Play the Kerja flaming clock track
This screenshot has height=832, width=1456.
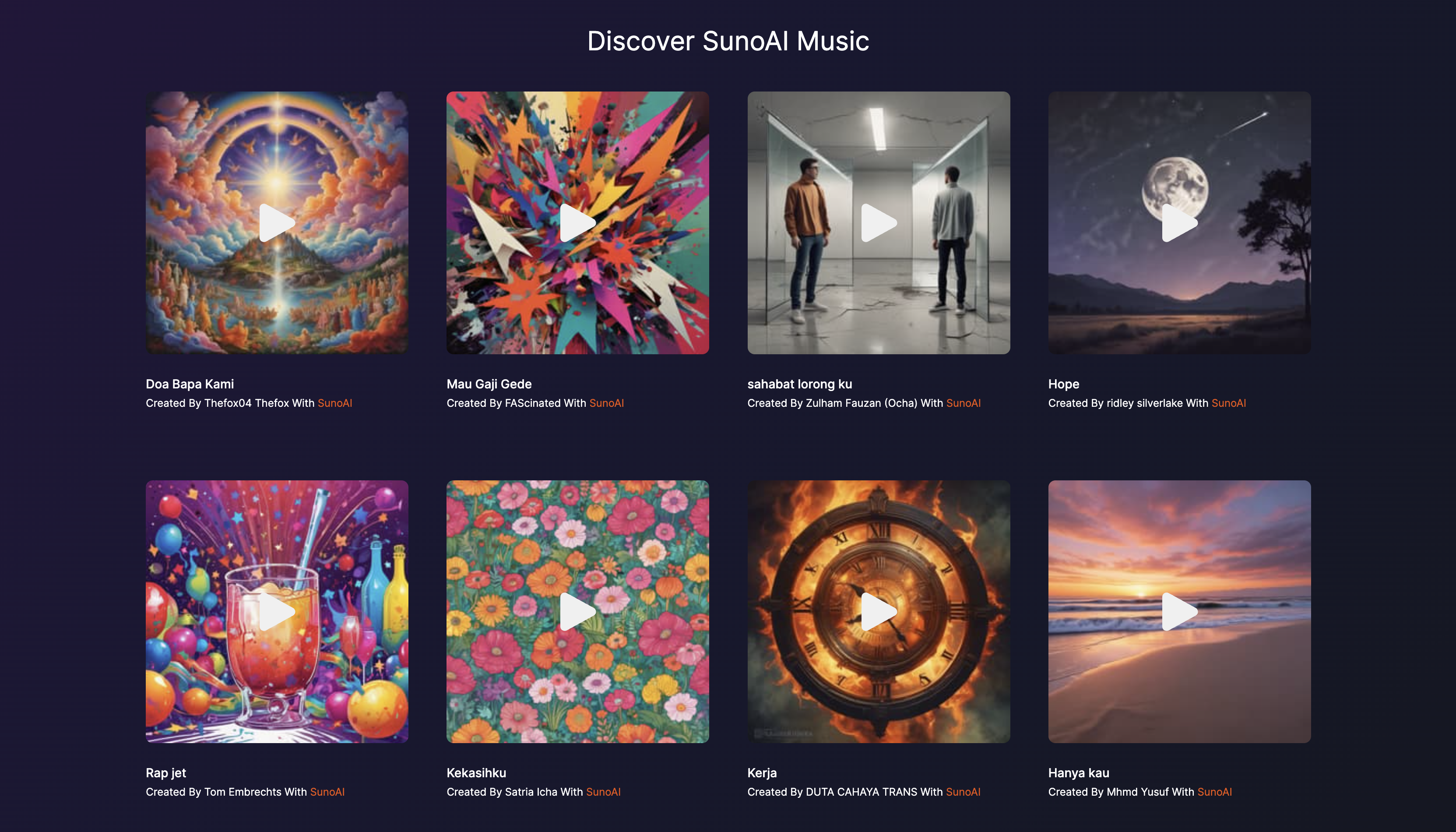pos(879,611)
